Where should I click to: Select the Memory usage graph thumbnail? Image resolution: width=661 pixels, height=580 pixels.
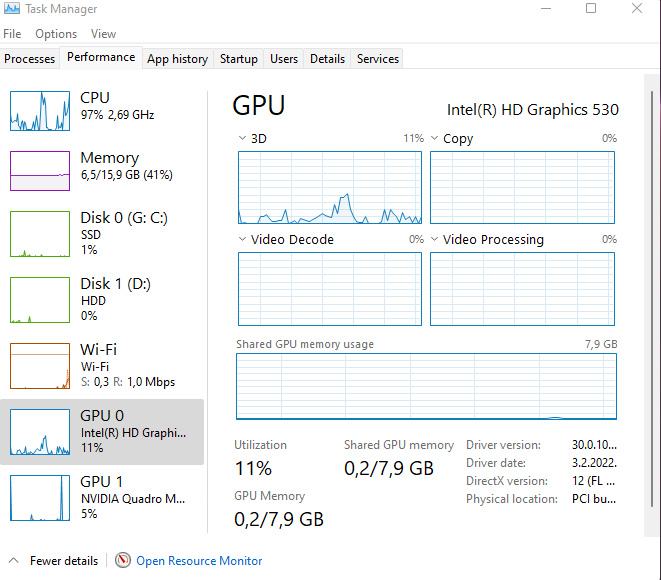click(x=39, y=170)
